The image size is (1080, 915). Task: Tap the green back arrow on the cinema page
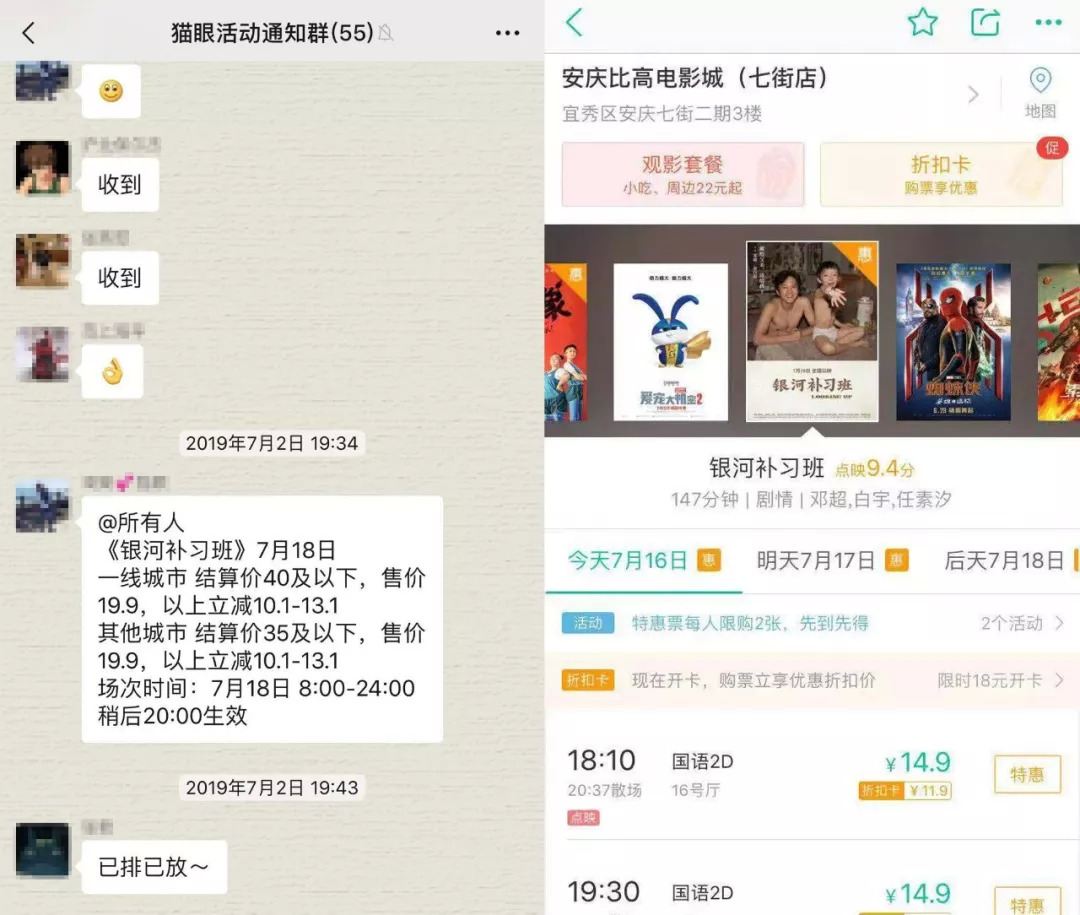tap(574, 22)
